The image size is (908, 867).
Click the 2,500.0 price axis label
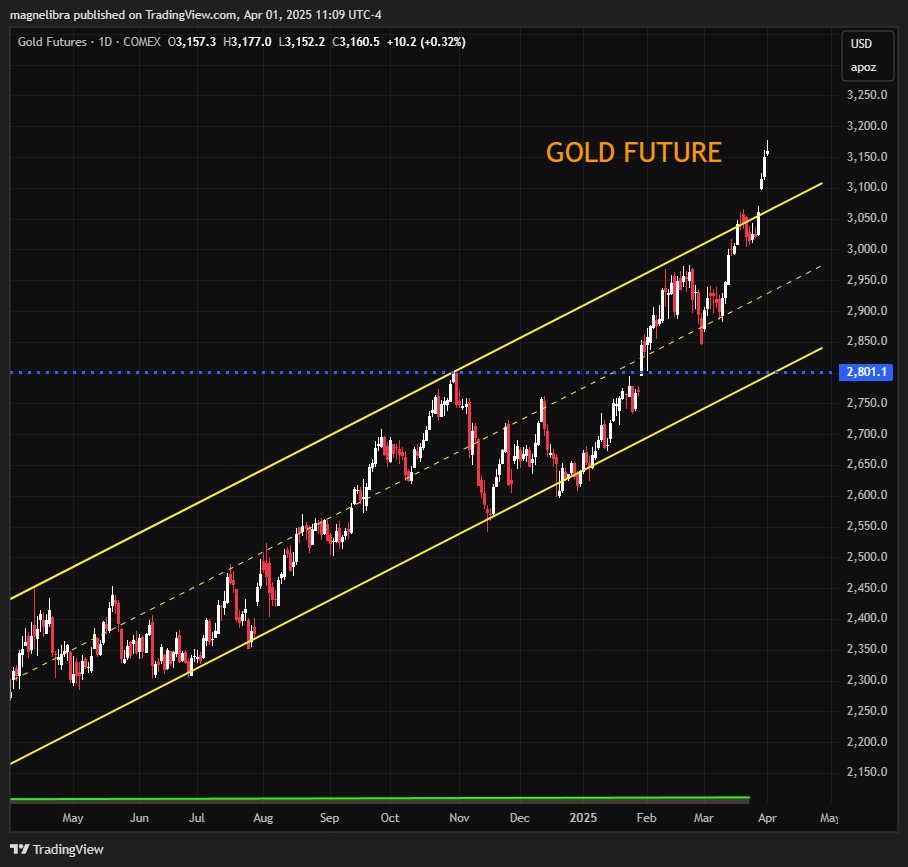pos(867,557)
